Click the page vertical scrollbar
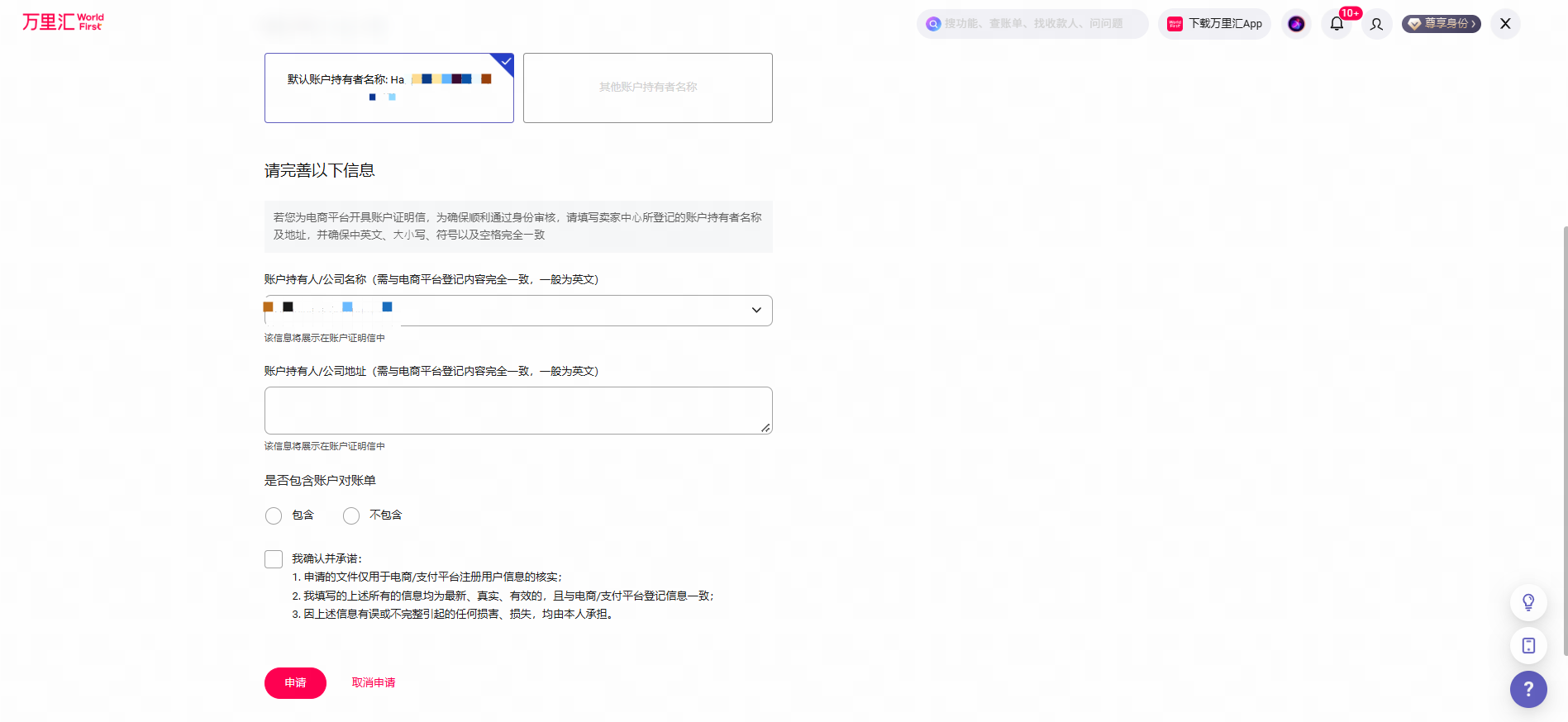This screenshot has width=1568, height=722. pos(1565,440)
